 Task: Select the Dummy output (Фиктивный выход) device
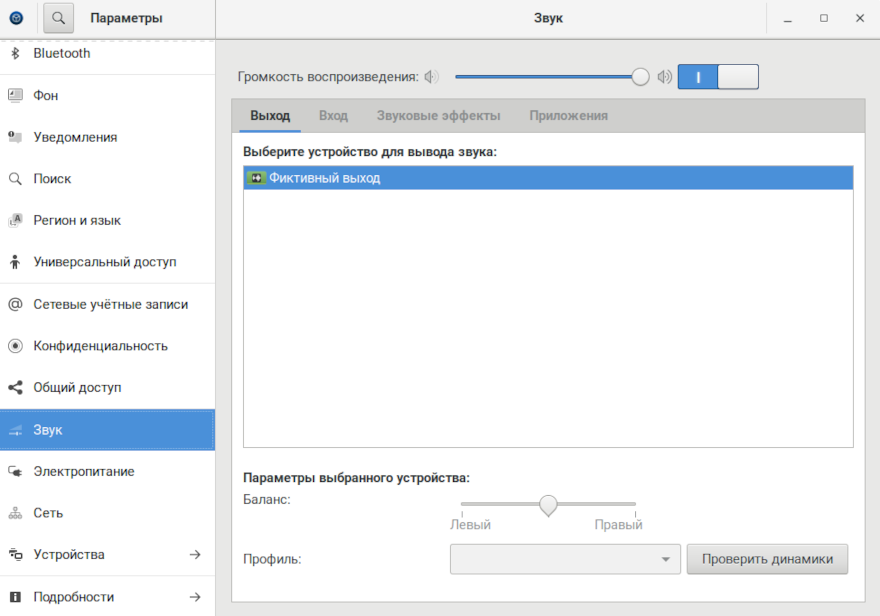547,178
